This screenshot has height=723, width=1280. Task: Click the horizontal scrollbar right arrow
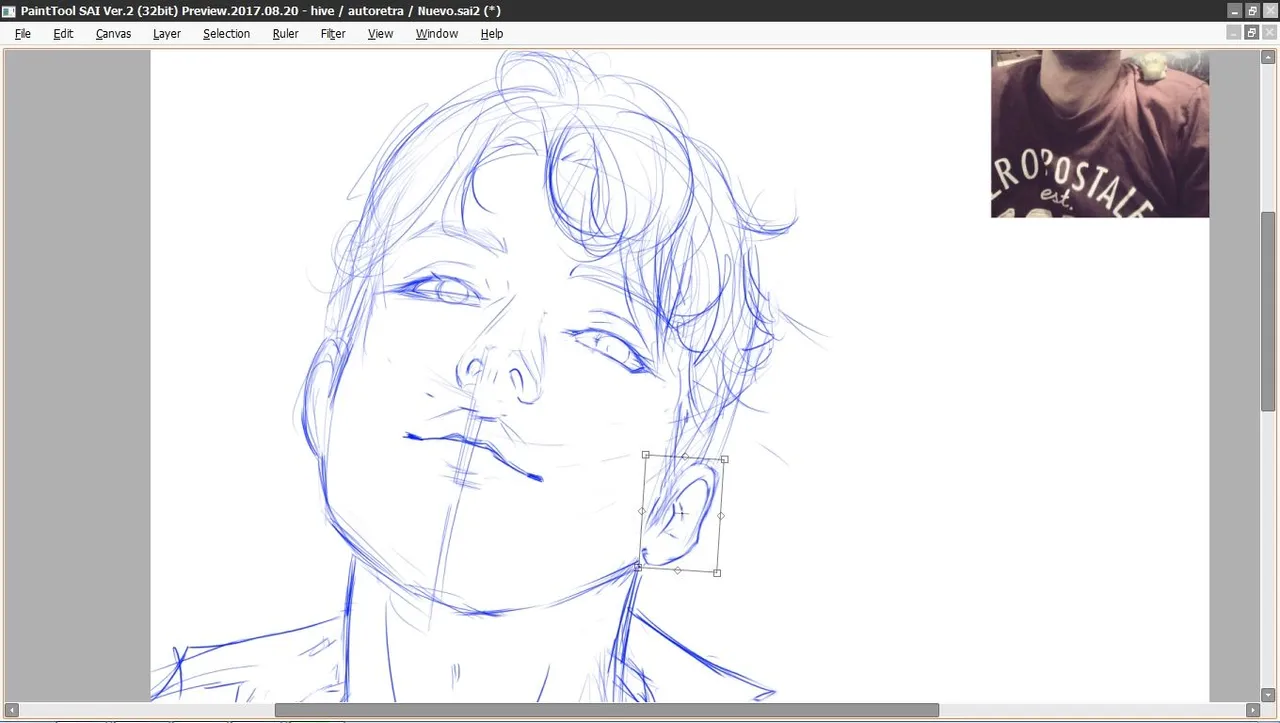click(1252, 710)
